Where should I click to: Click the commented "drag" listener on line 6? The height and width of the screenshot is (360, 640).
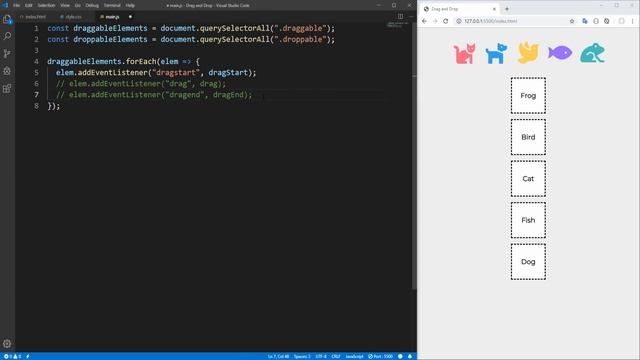coord(141,84)
